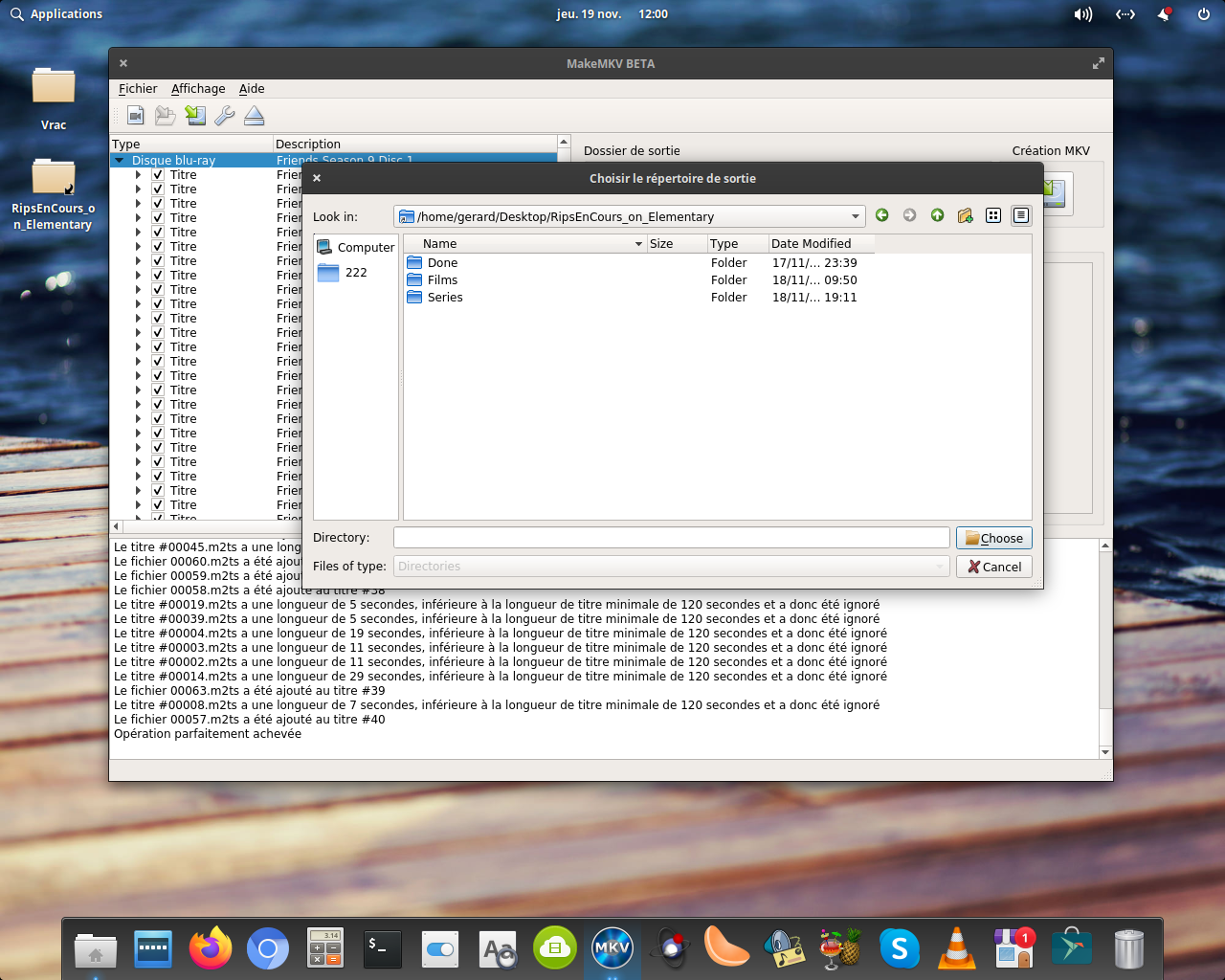Click the title list scroll up arrow

click(x=565, y=143)
